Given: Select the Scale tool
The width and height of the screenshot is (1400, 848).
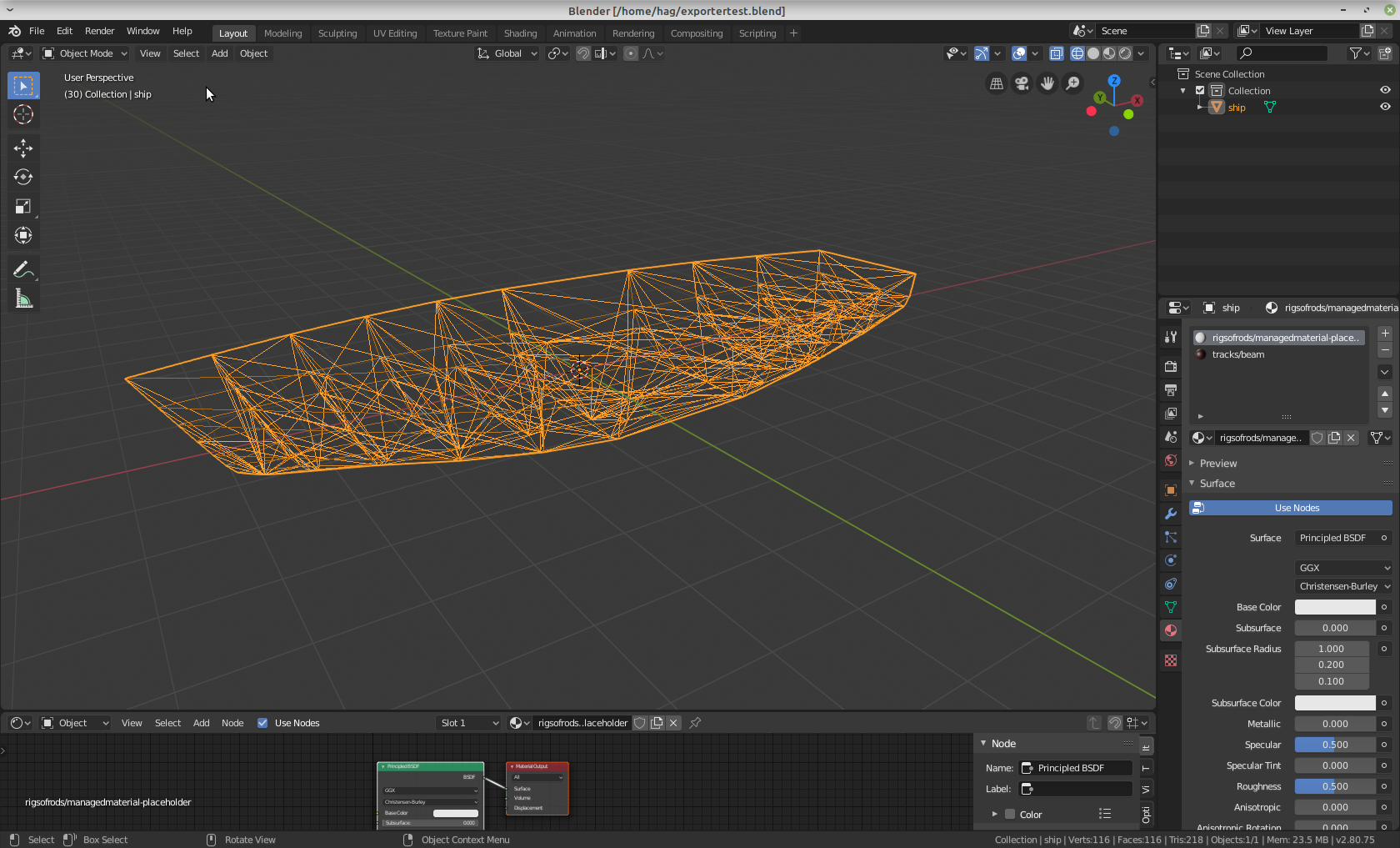Looking at the screenshot, I should [x=23, y=207].
